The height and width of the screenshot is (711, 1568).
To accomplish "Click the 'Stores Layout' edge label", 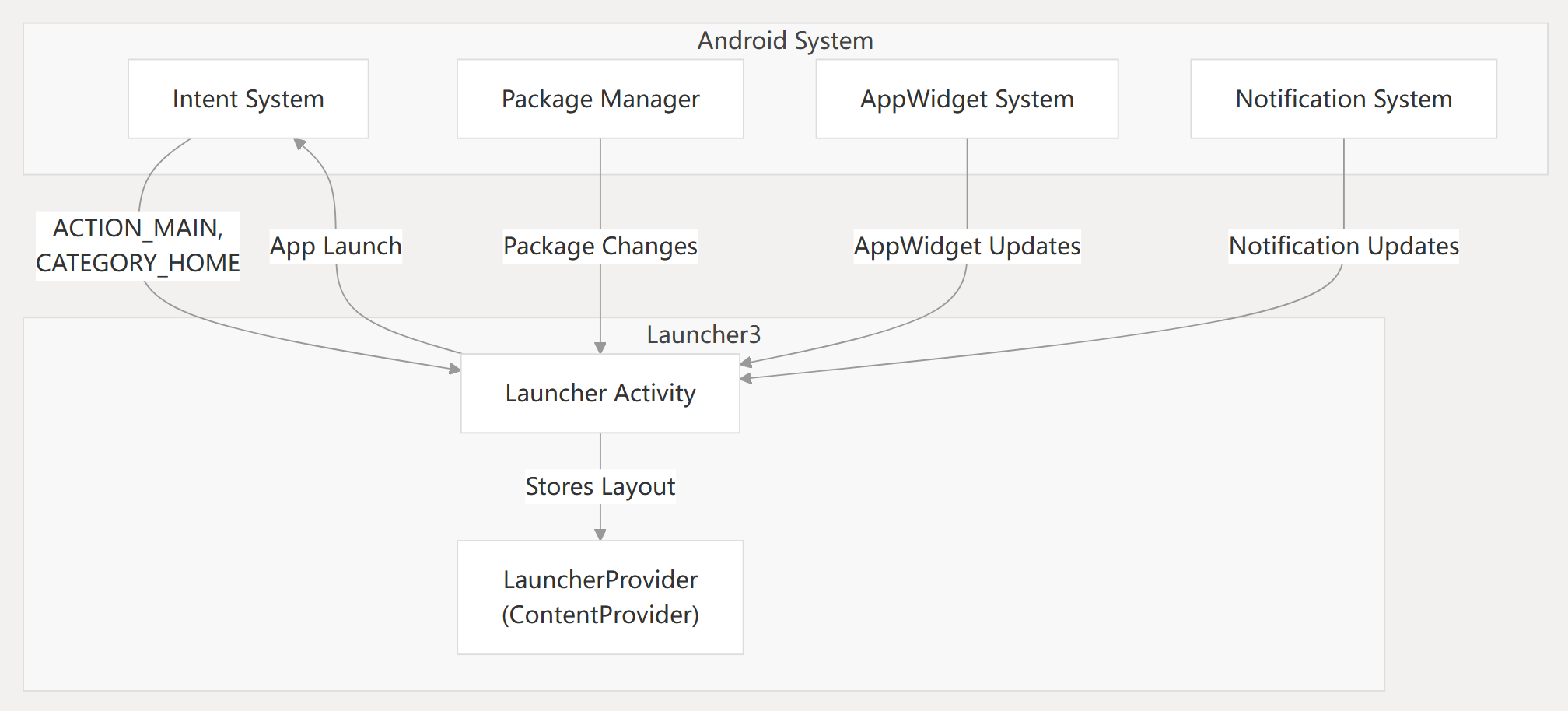I will point(600,486).
